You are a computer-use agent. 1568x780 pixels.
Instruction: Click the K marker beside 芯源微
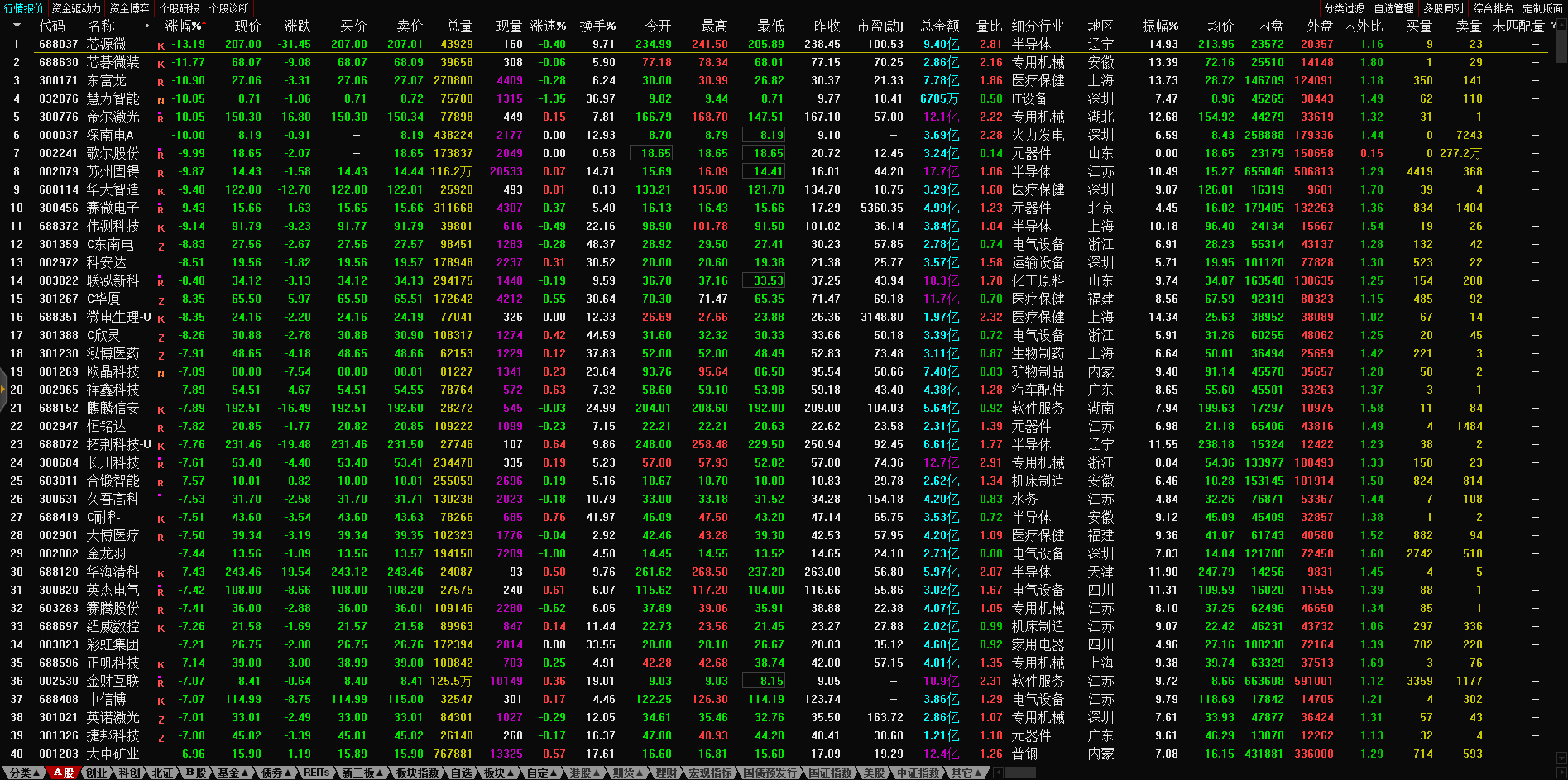coord(161,46)
